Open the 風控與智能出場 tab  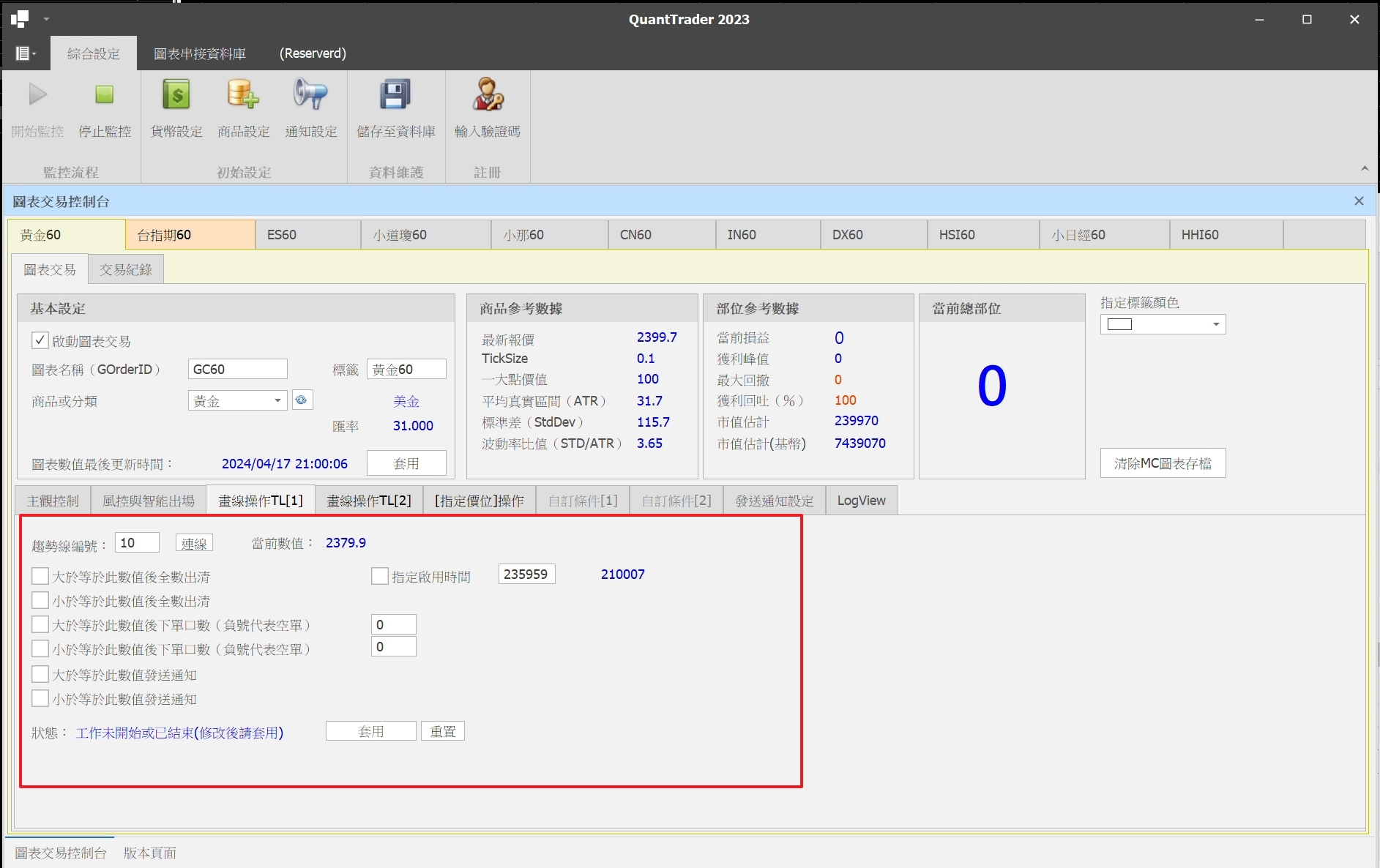tap(149, 501)
